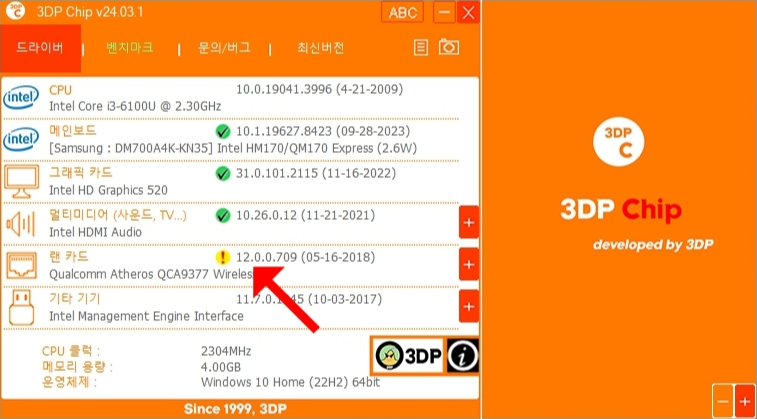Click green check next to 10.26.0.12
The width and height of the screenshot is (757, 419).
pos(223,215)
